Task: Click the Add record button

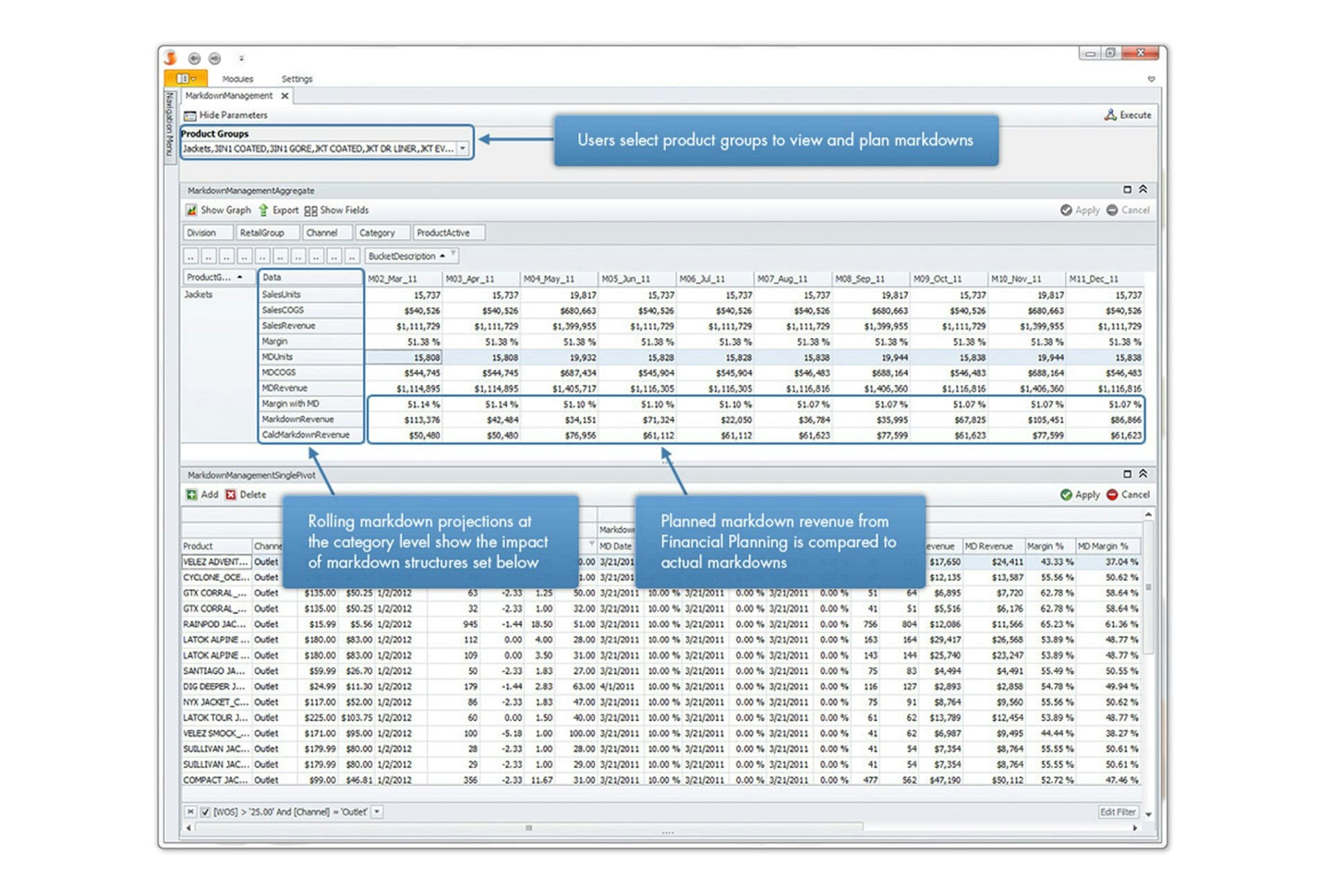Action: click(202, 494)
